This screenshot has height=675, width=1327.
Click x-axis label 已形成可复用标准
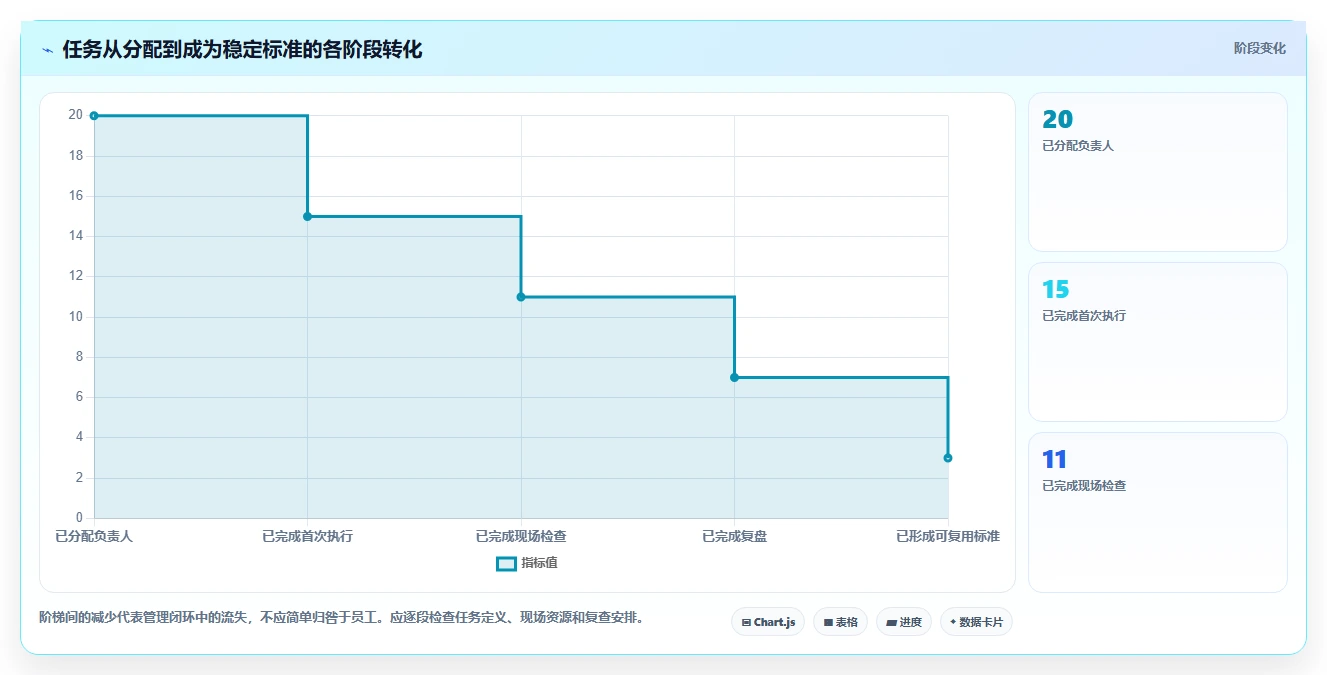pos(948,536)
